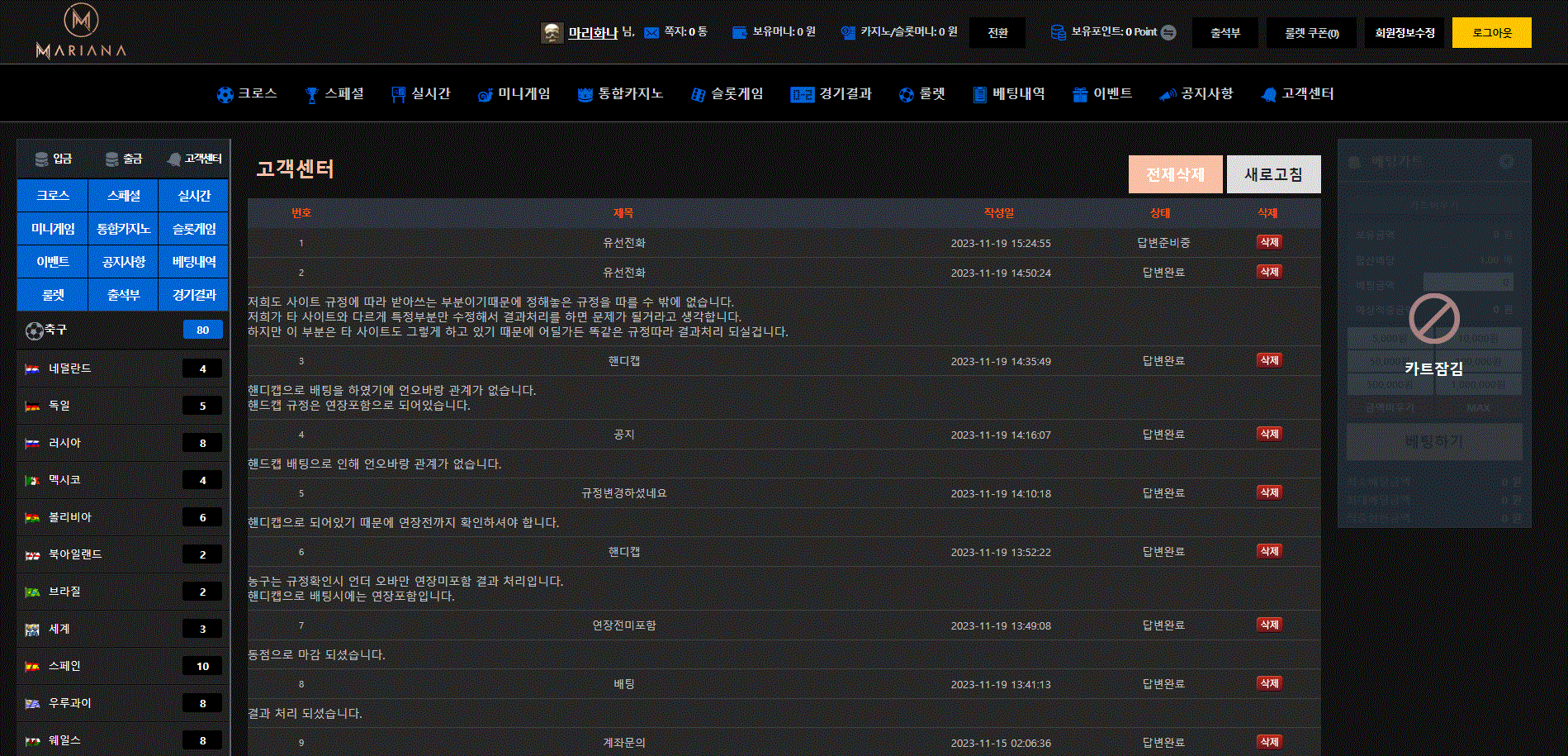The height and width of the screenshot is (756, 1568).
Task: Click the 입금 coin stack icon
Action: (x=41, y=159)
